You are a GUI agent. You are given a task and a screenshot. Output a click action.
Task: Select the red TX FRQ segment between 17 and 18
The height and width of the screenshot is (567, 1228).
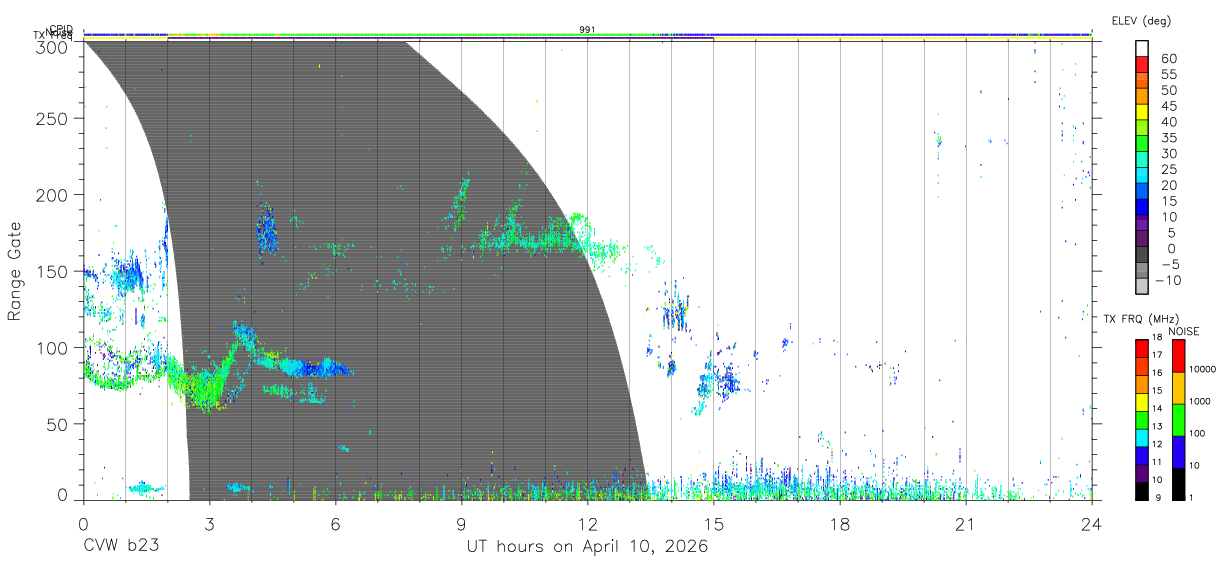tap(1142, 348)
